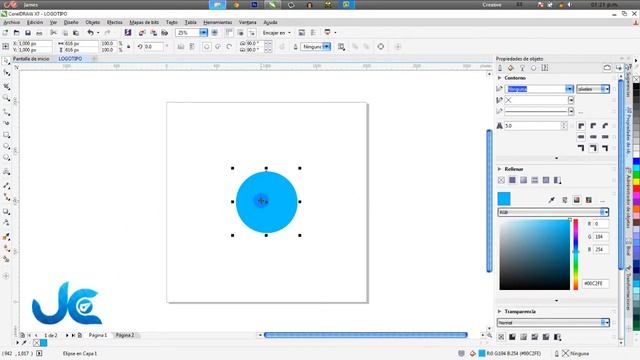
Task: Open the Herramientas menu
Action: click(218, 22)
